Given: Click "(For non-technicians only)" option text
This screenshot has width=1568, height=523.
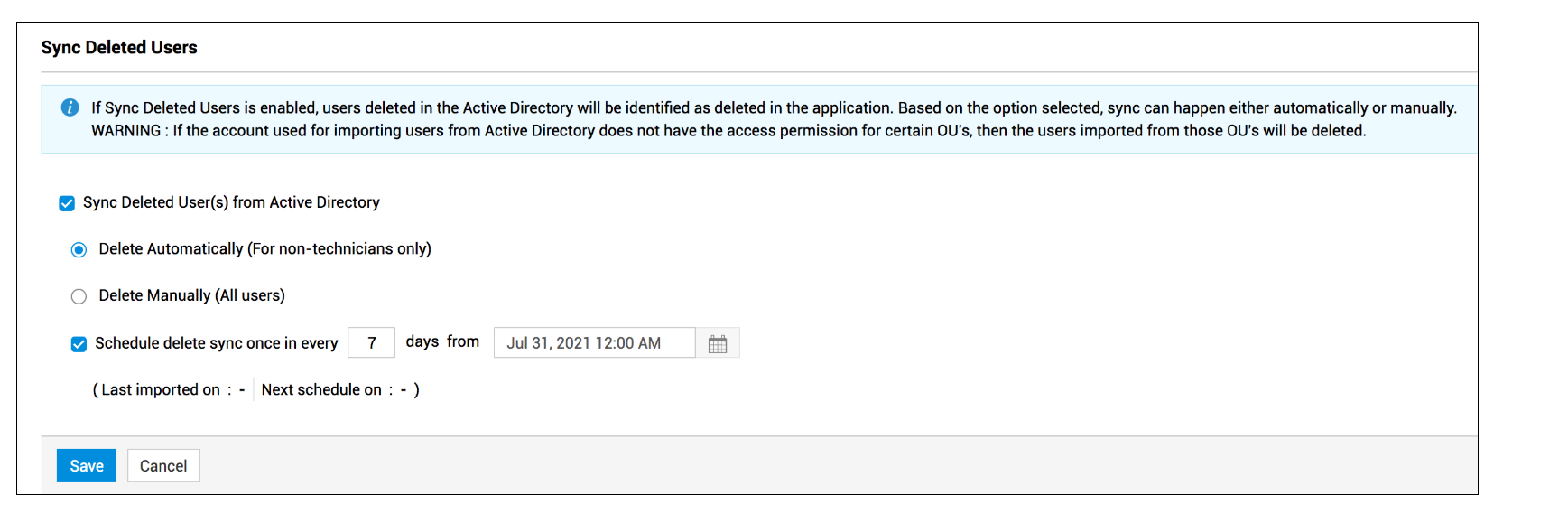Looking at the screenshot, I should pyautogui.click(x=339, y=249).
